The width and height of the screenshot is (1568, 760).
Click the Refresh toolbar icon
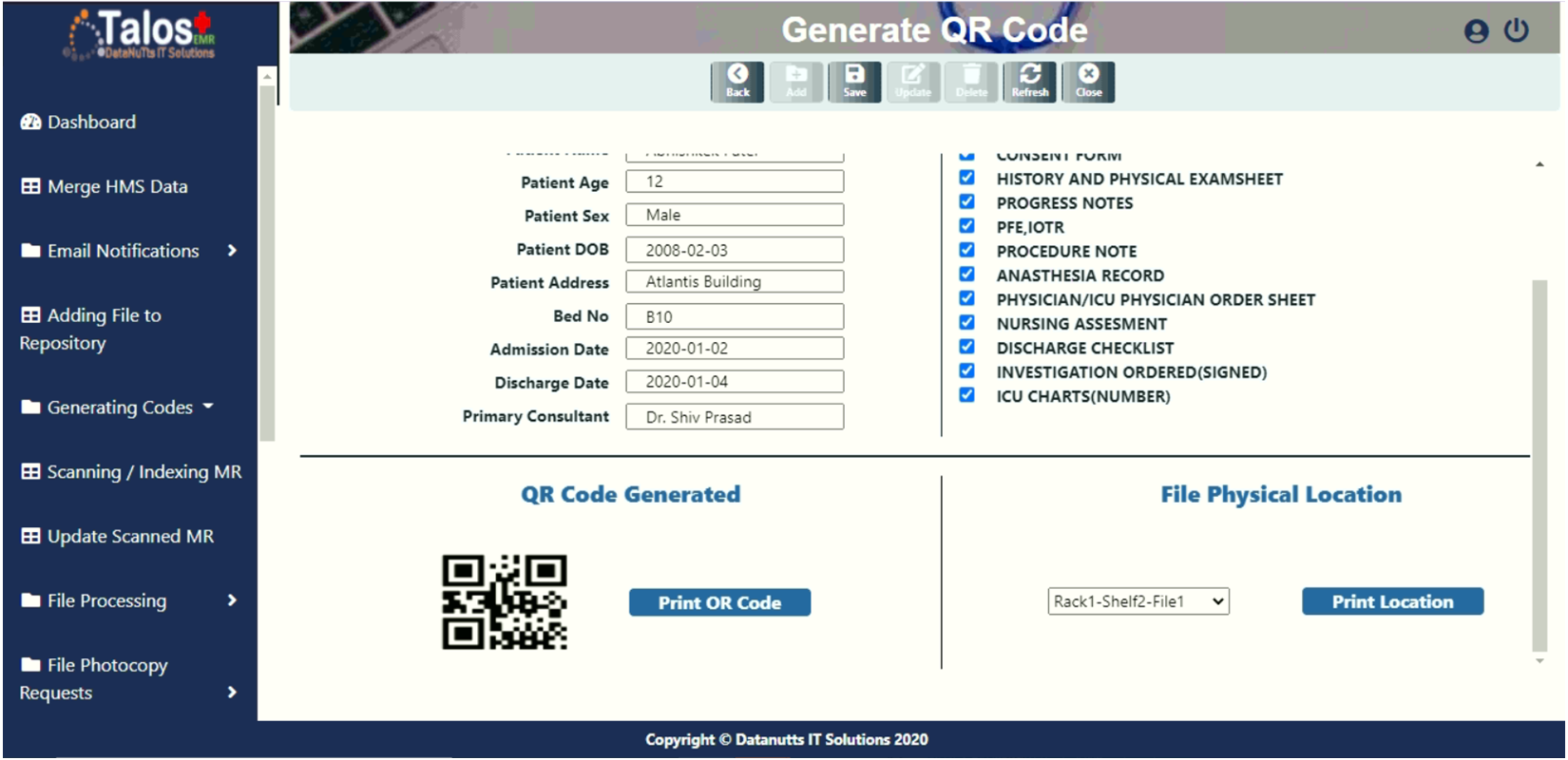coord(1030,82)
